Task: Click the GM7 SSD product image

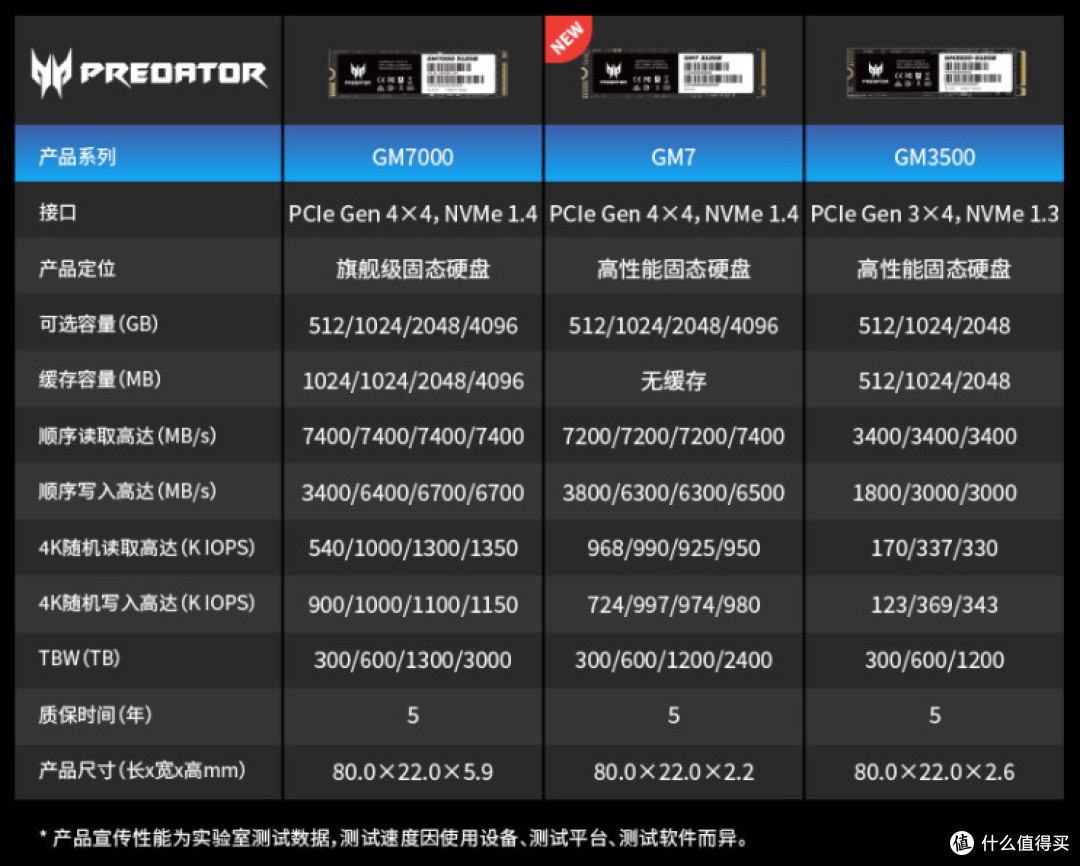Action: (674, 72)
